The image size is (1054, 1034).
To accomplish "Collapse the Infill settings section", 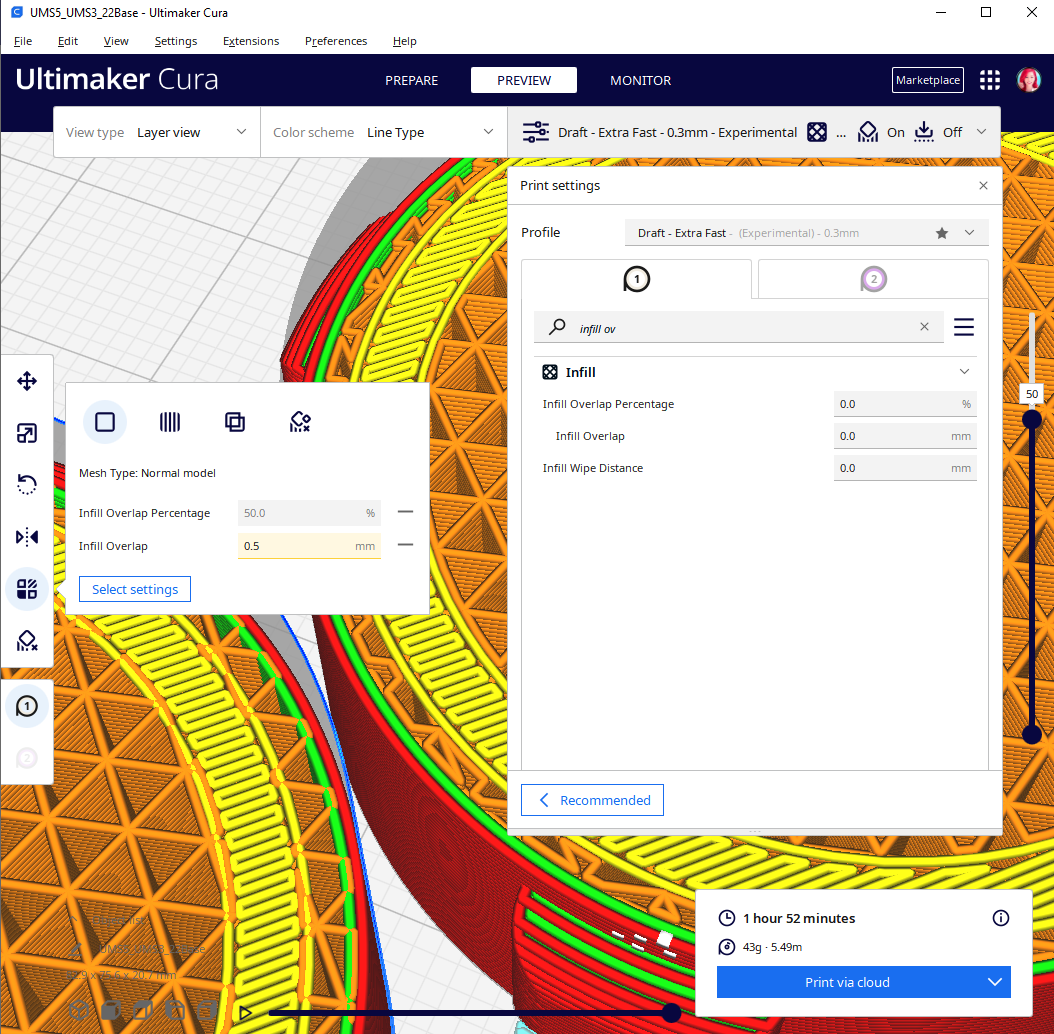I will (964, 370).
